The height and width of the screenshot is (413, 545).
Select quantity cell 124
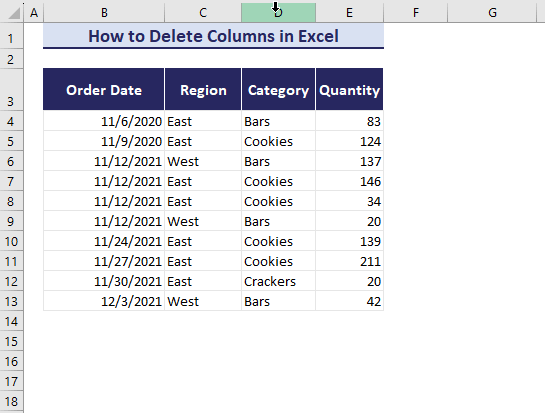pos(349,141)
